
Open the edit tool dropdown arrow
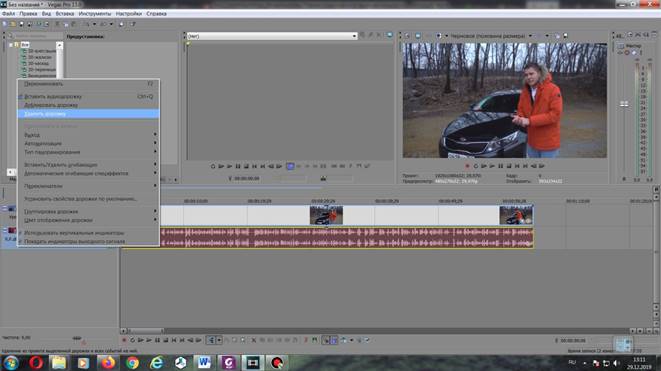coord(219,340)
